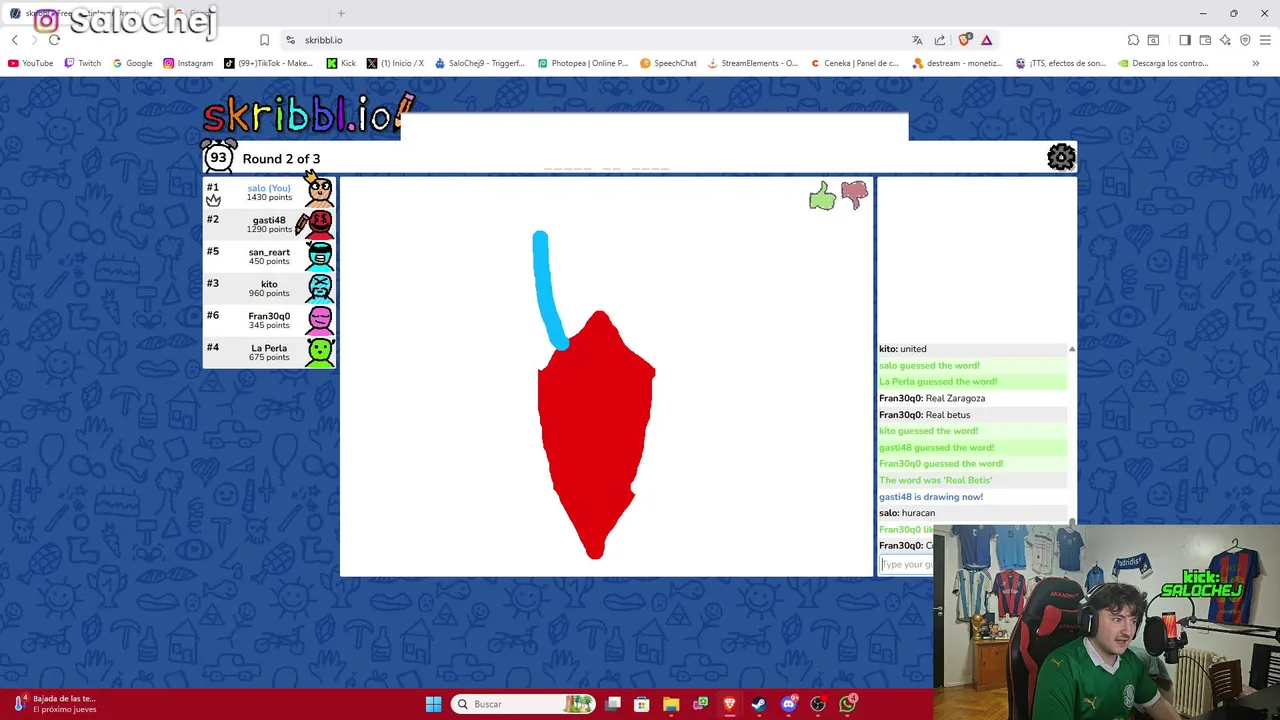Open skribbl settings gear
1280x720 pixels.
pos(1061,157)
